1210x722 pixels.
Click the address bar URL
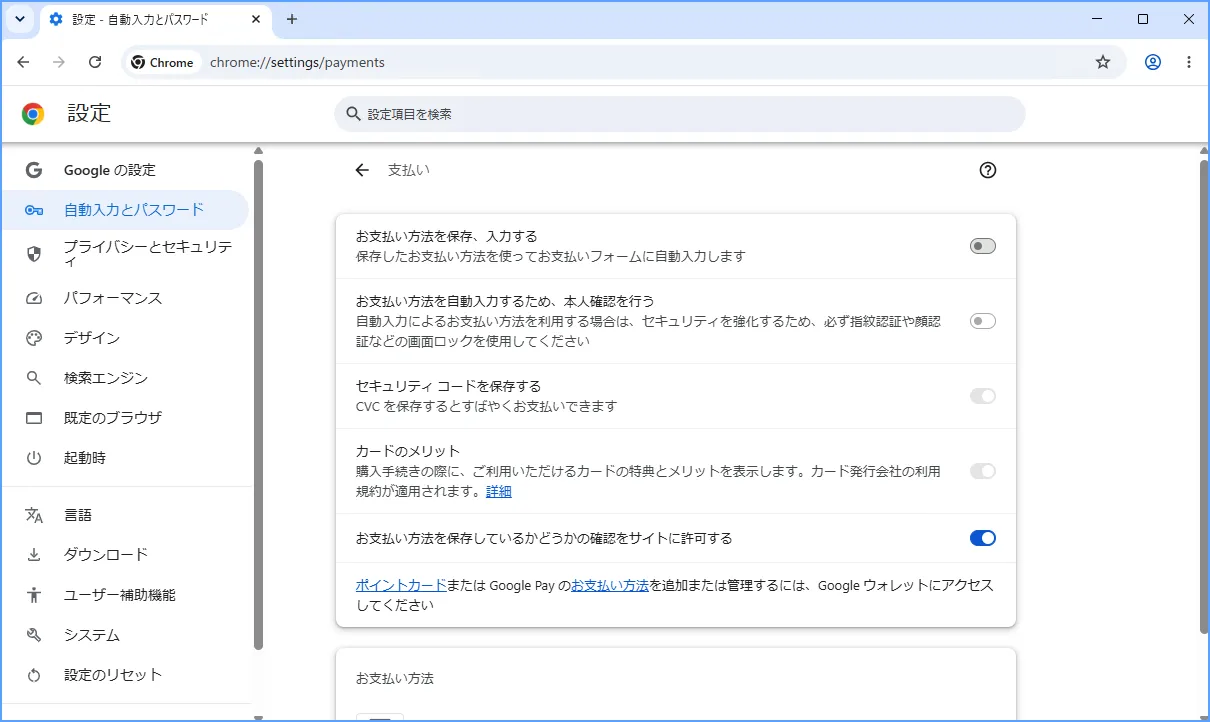pos(297,62)
